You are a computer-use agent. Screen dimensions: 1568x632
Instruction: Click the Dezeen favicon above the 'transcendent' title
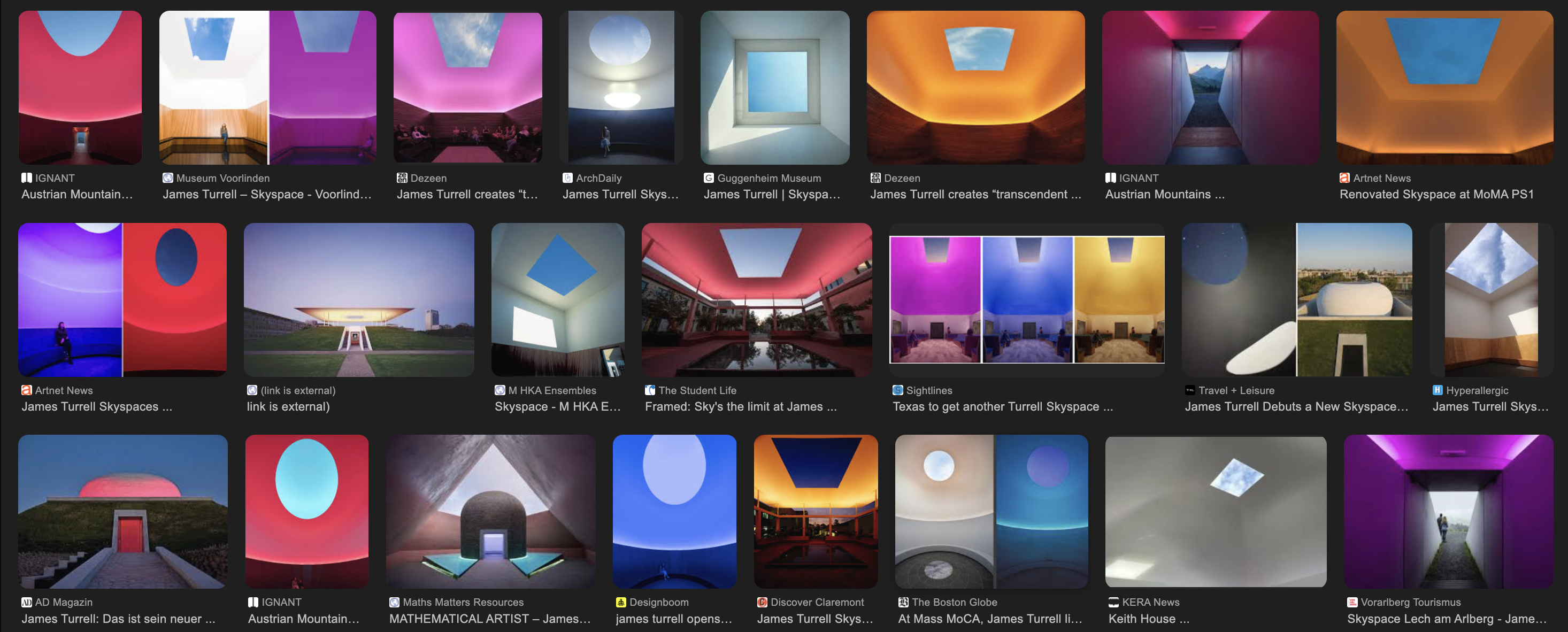coord(875,178)
